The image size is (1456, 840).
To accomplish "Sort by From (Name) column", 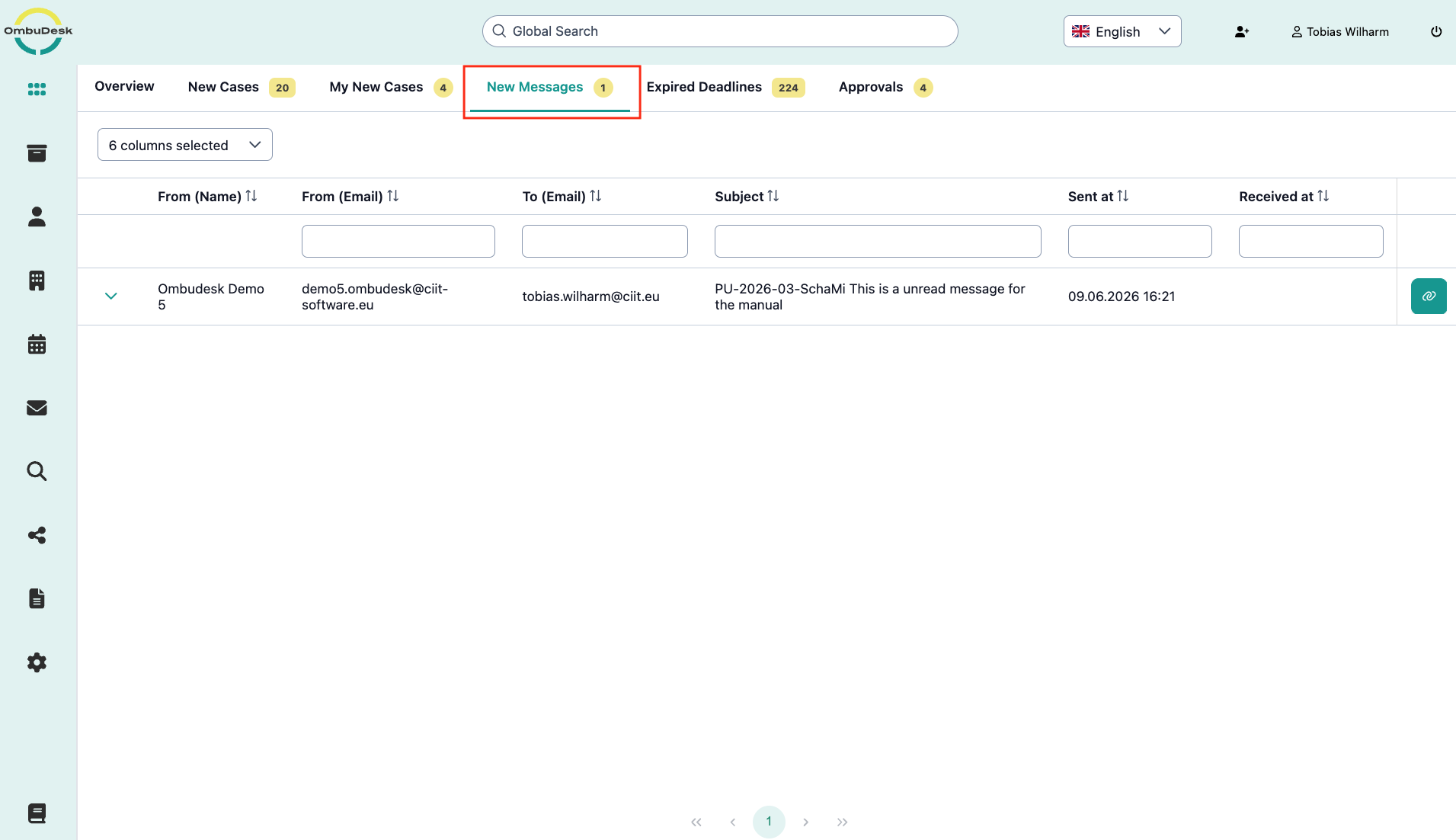I will point(251,196).
